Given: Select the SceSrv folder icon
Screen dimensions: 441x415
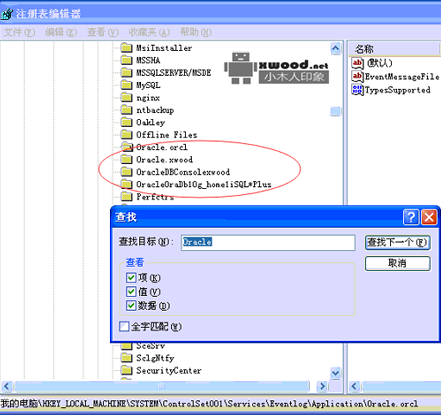Looking at the screenshot, I should click(x=126, y=346).
